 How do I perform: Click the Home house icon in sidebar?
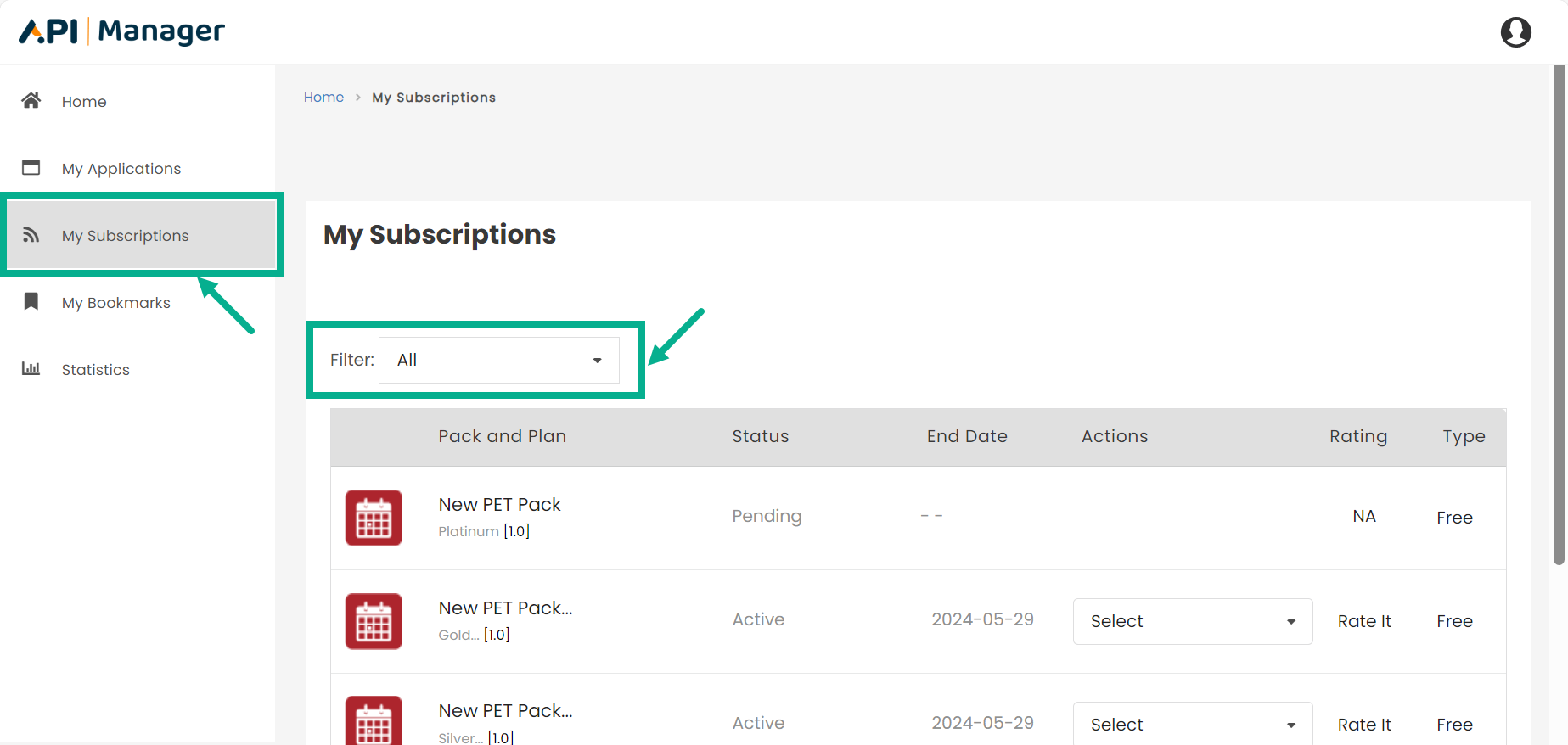click(31, 101)
